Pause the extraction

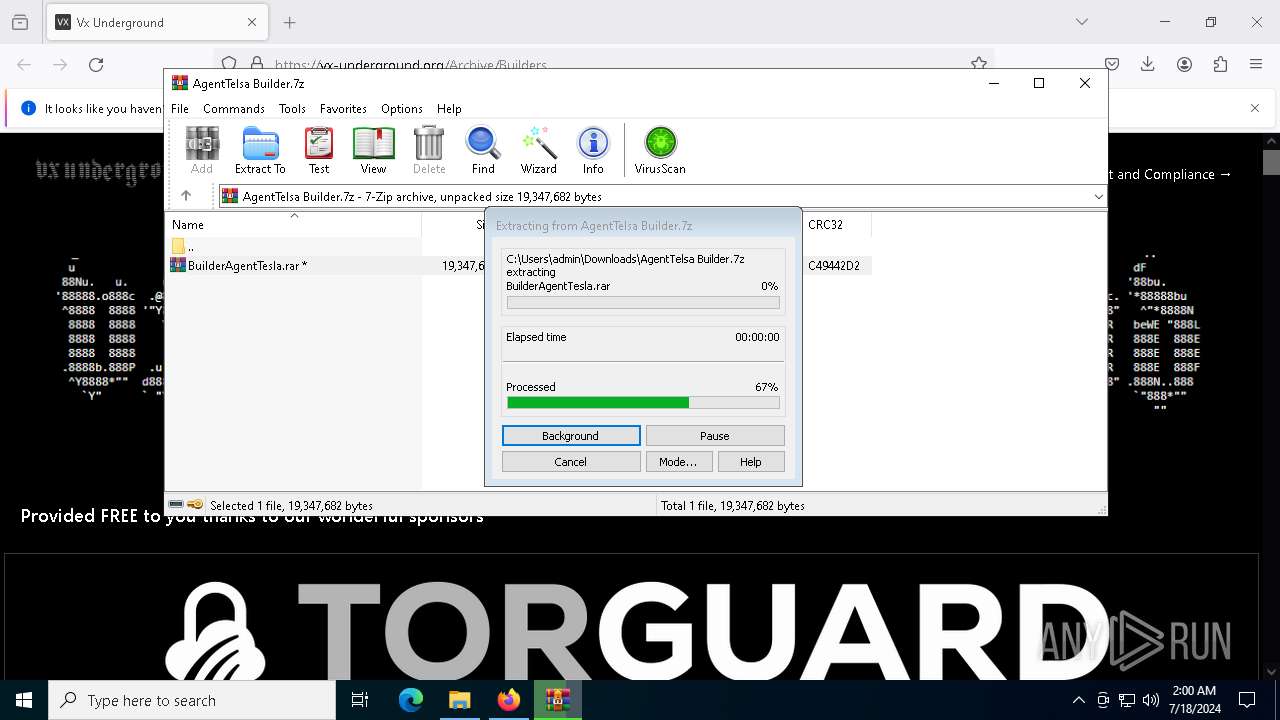point(715,436)
